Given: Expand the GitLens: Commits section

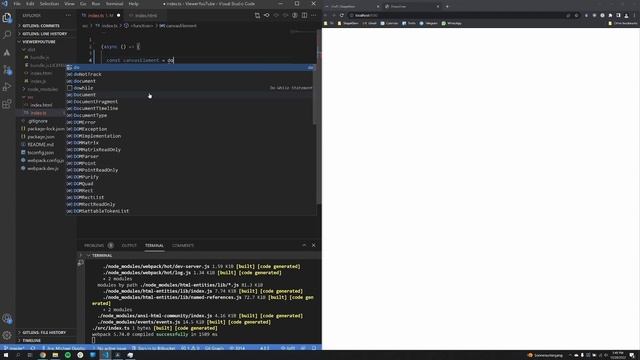Looking at the screenshot, I should [x=41, y=26].
